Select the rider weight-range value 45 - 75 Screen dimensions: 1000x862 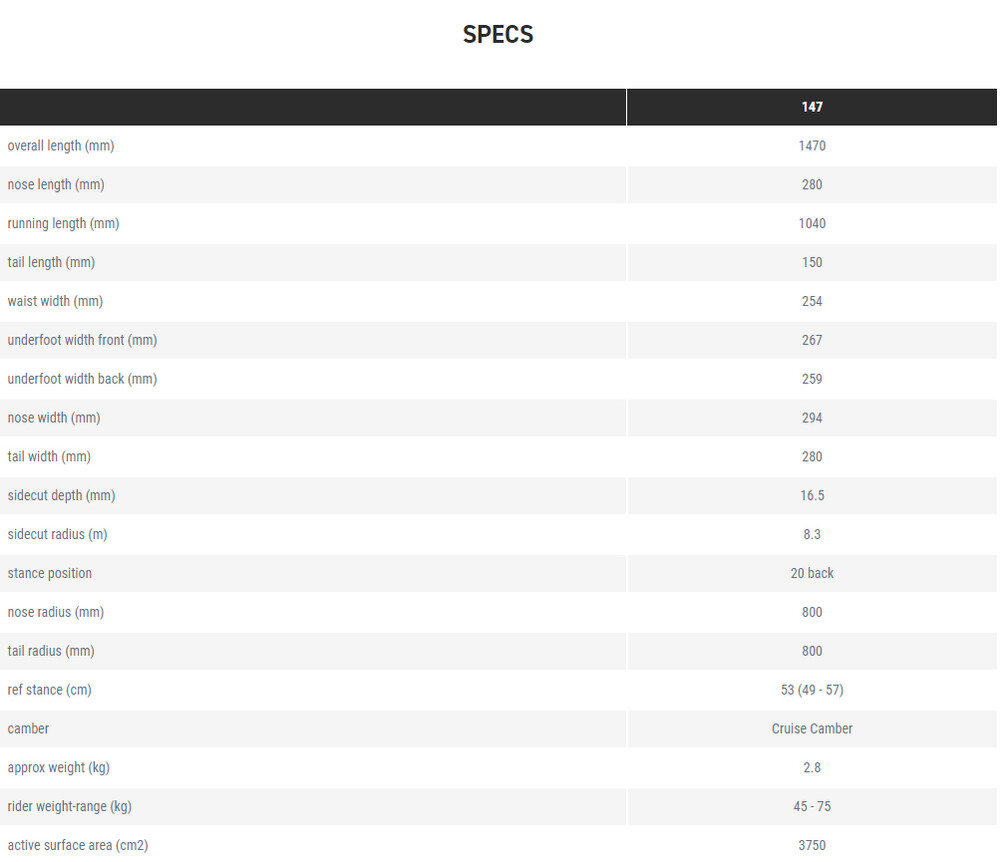pyautogui.click(x=812, y=807)
